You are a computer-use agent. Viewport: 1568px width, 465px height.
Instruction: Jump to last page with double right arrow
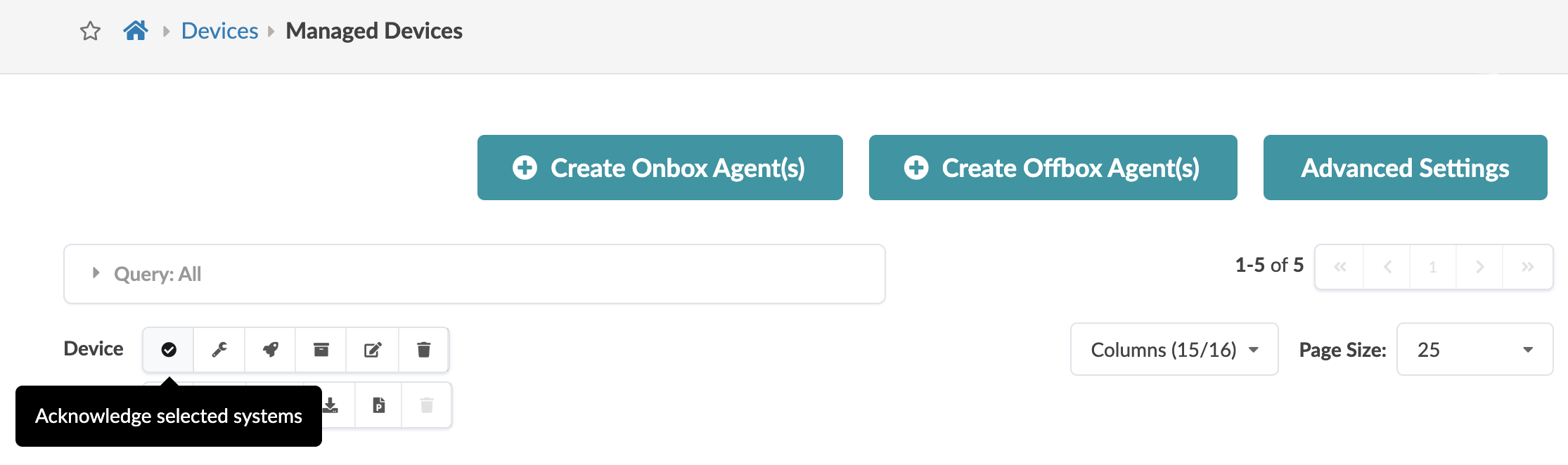click(x=1527, y=267)
